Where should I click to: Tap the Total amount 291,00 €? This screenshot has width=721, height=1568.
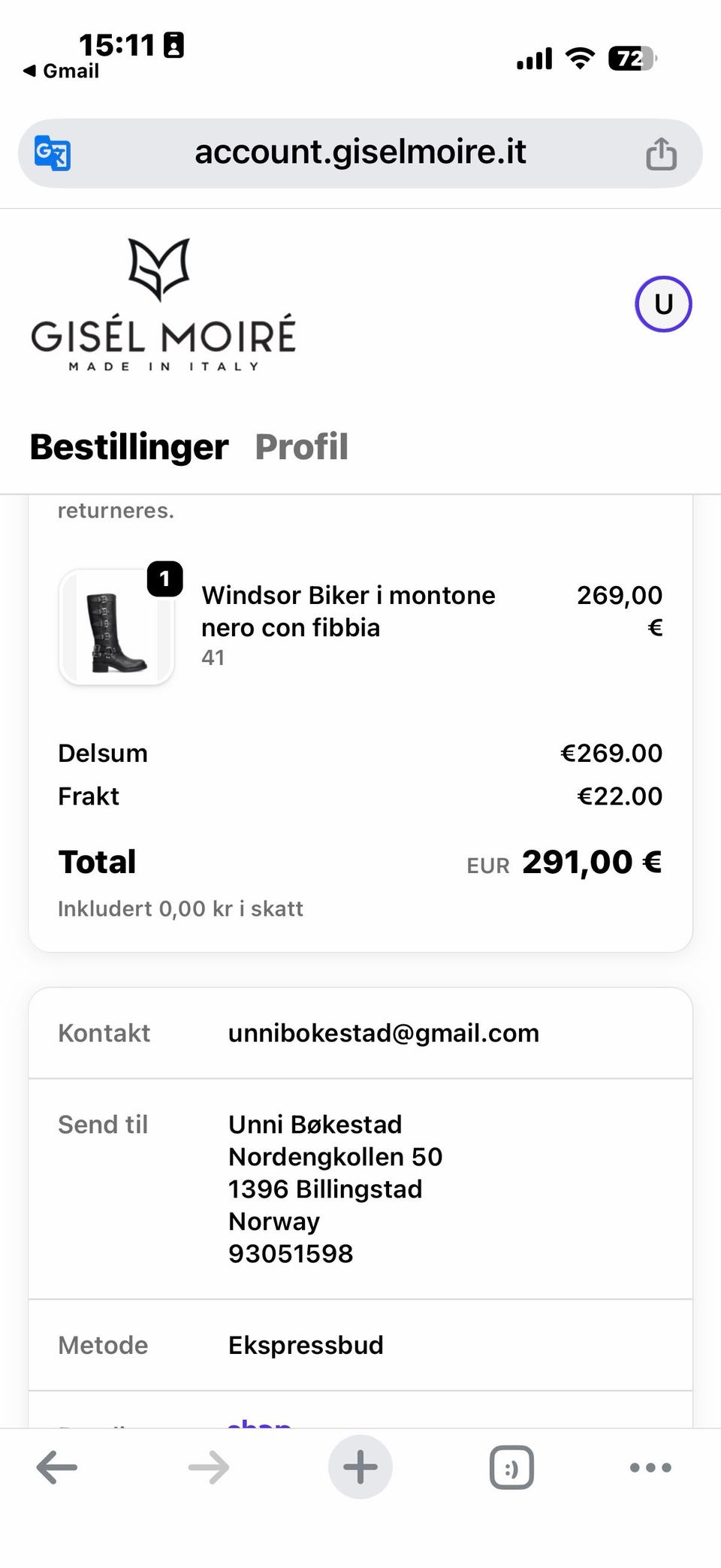tap(592, 862)
